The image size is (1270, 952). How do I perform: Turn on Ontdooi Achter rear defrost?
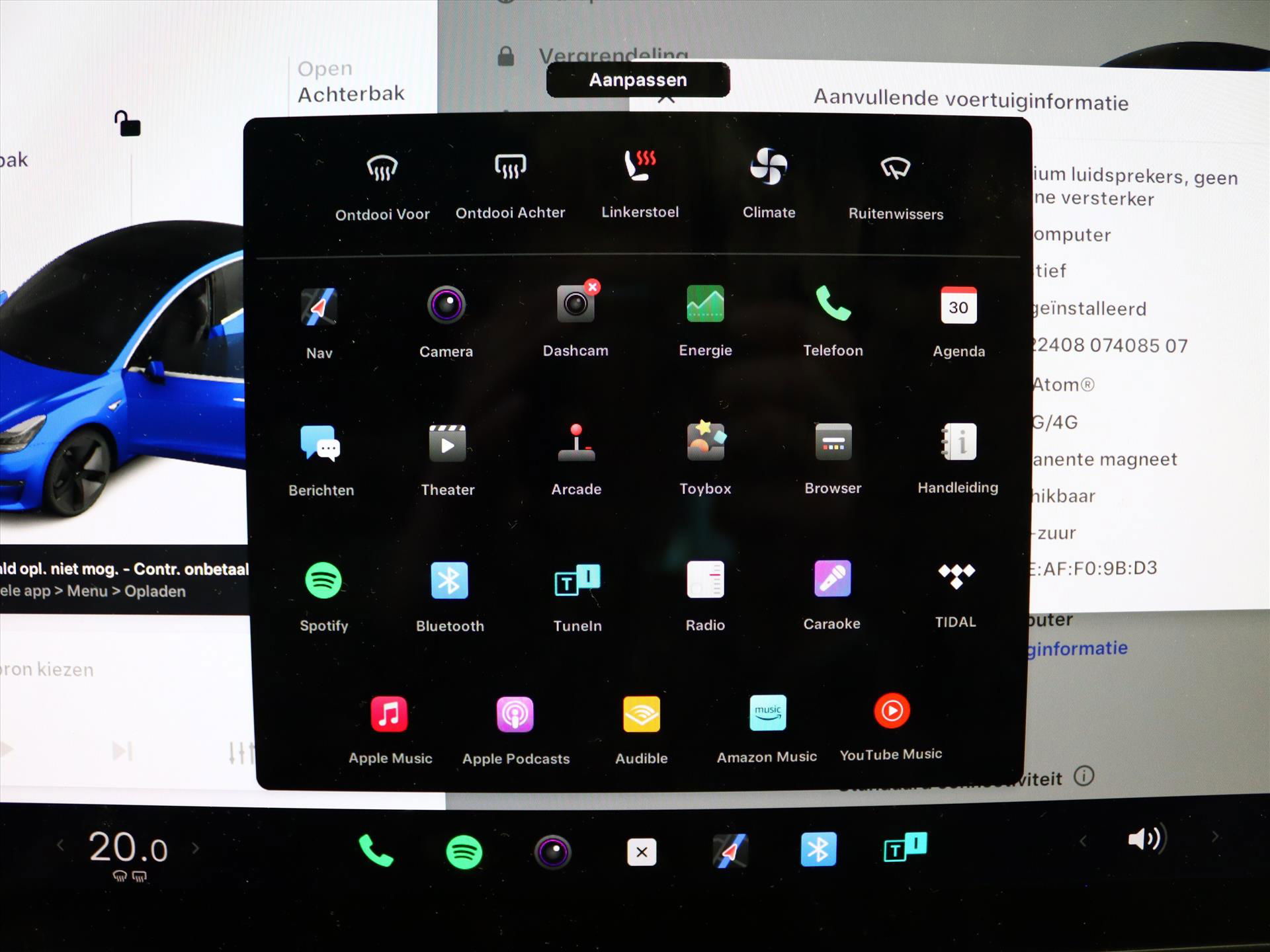click(510, 185)
